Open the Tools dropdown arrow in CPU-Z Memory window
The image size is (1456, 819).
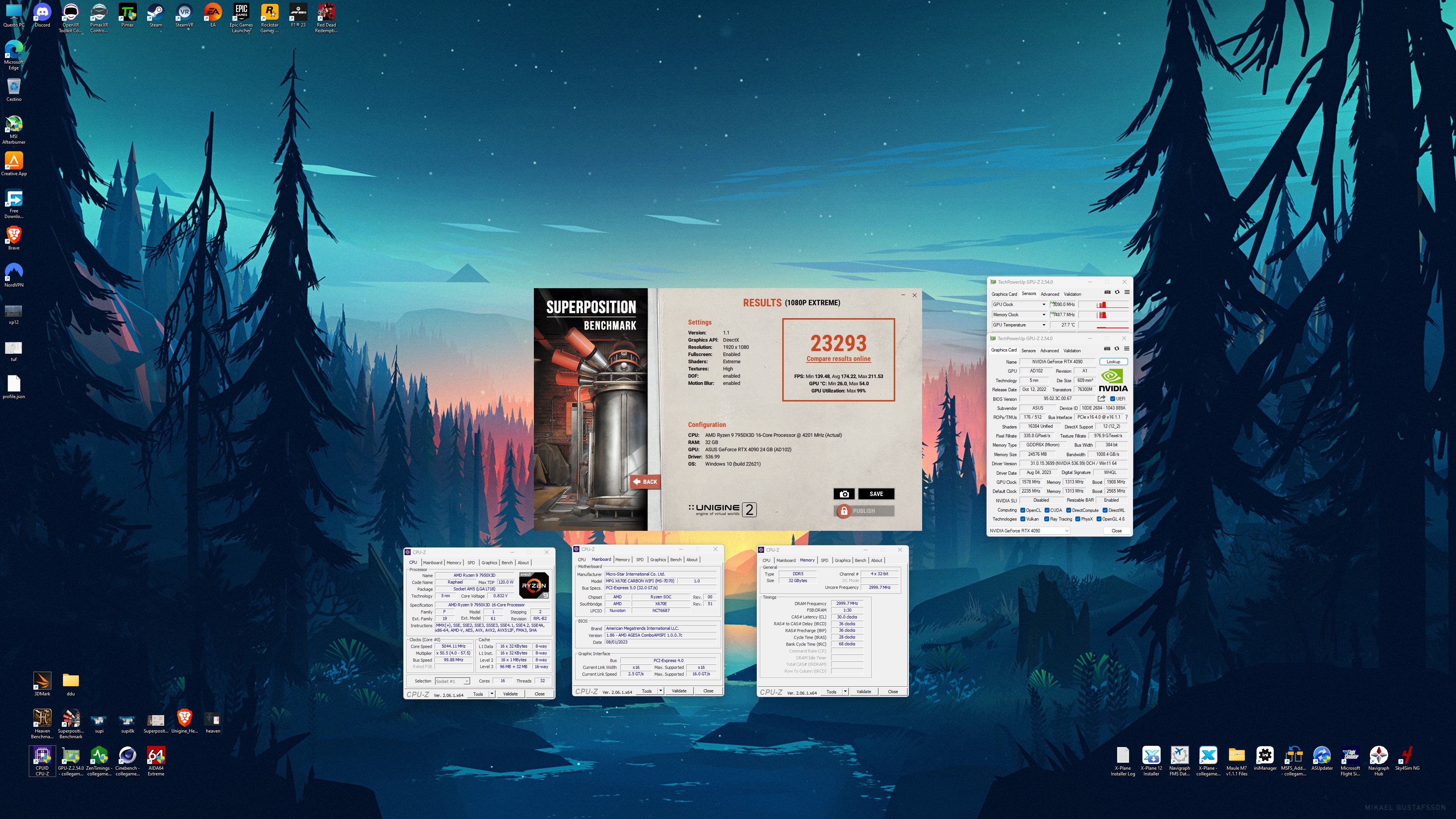[845, 692]
